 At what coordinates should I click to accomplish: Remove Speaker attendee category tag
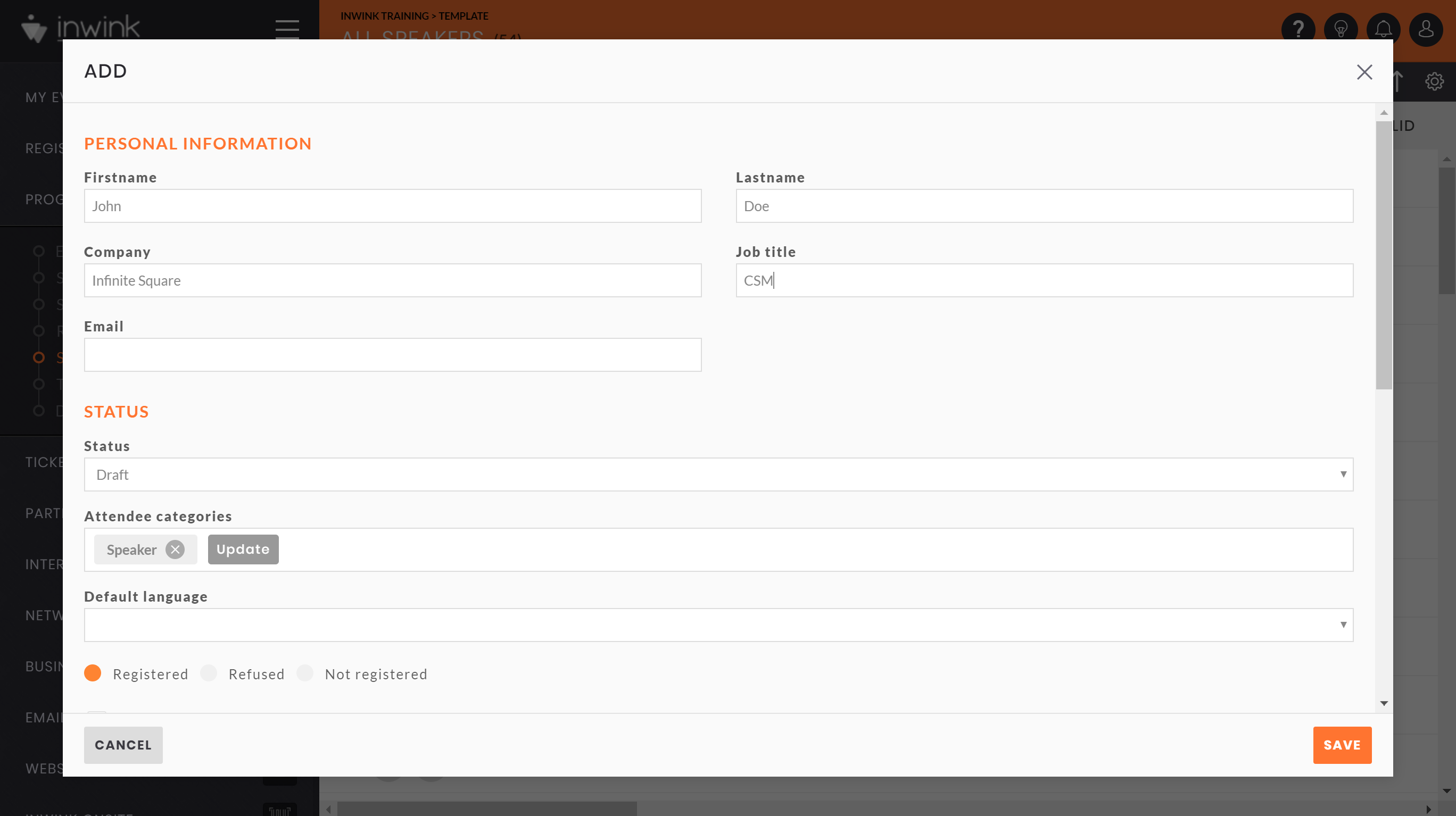(x=175, y=549)
